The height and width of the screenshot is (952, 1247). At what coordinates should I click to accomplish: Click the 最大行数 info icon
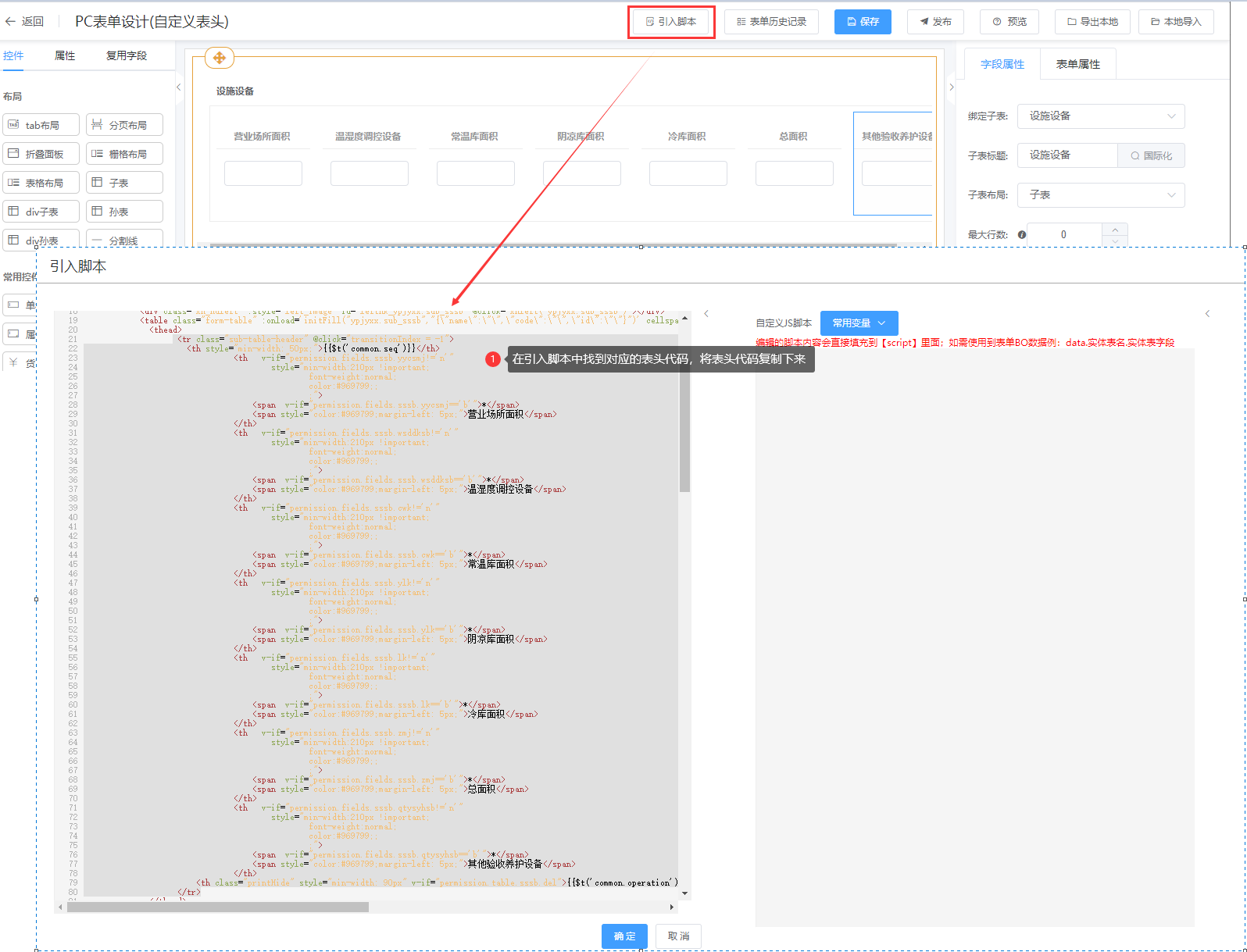(1022, 234)
